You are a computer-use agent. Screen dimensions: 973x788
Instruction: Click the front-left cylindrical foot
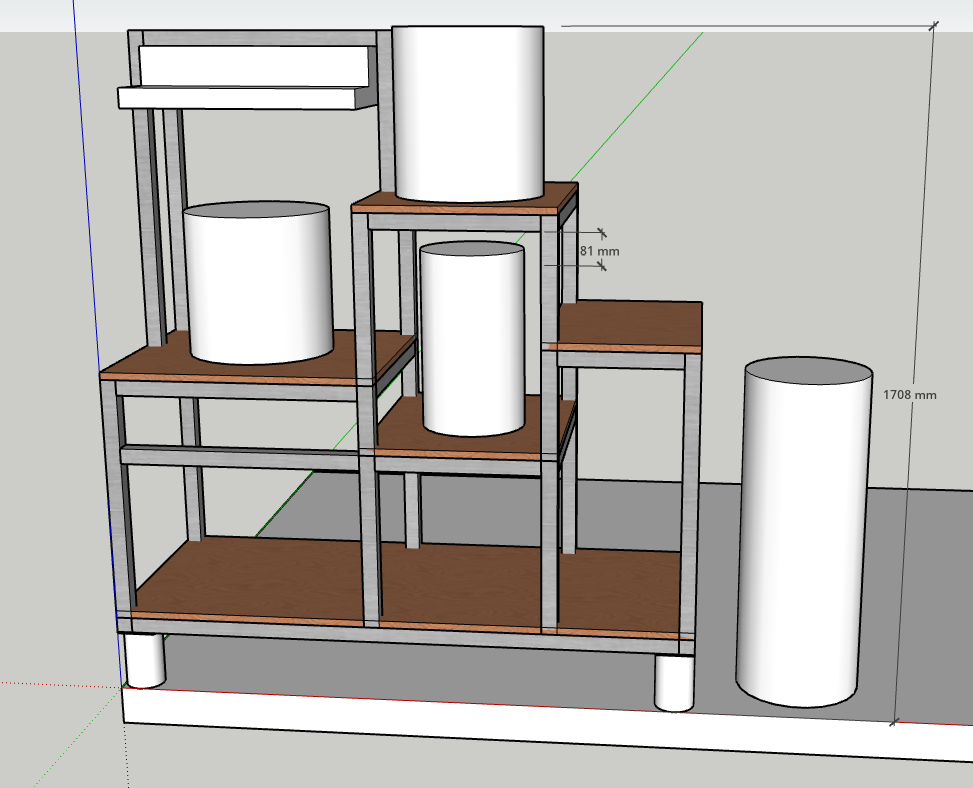[144, 660]
